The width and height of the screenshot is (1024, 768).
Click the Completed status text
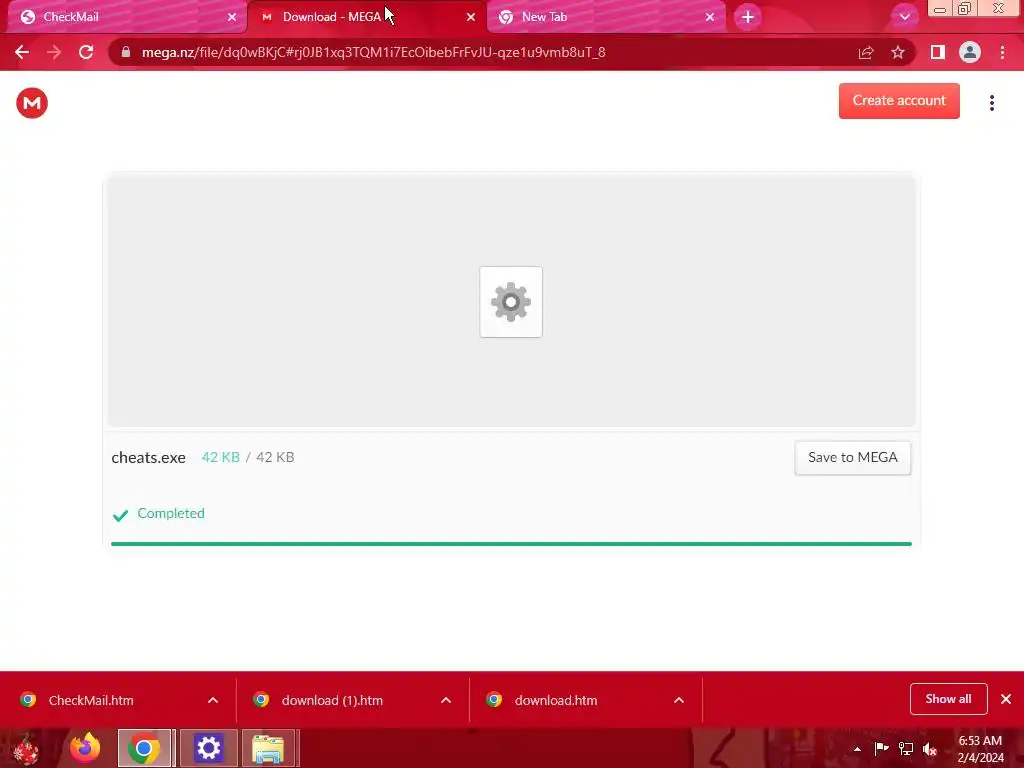coord(170,513)
